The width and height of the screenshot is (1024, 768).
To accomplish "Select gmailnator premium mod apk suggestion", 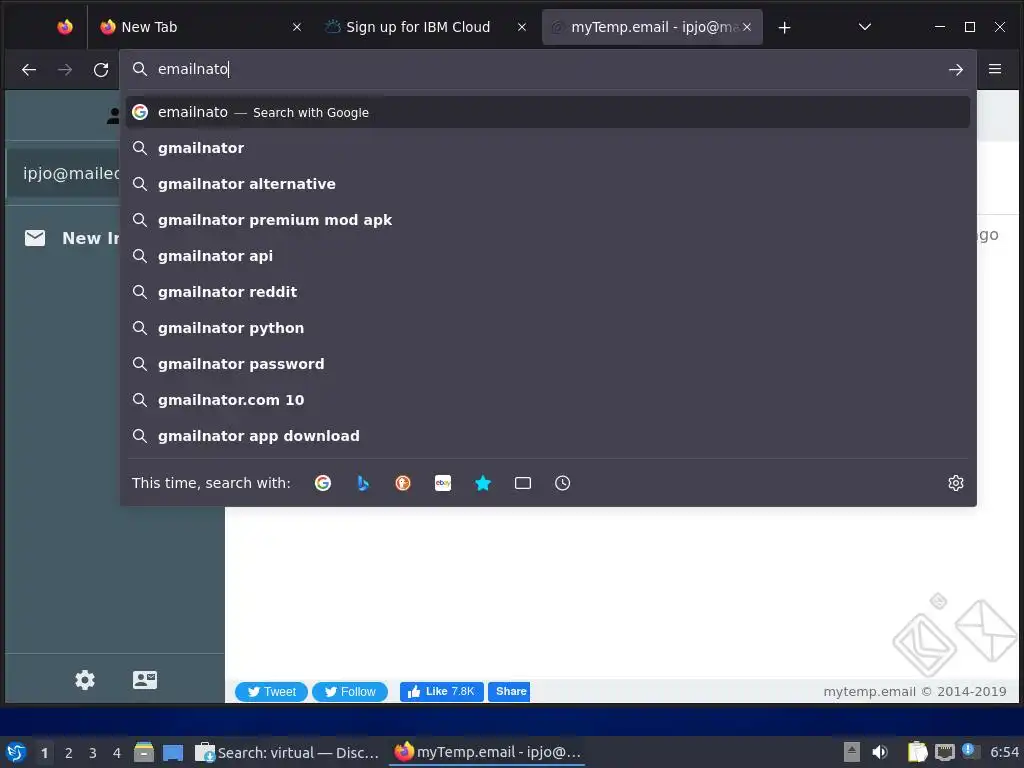I will [547, 220].
